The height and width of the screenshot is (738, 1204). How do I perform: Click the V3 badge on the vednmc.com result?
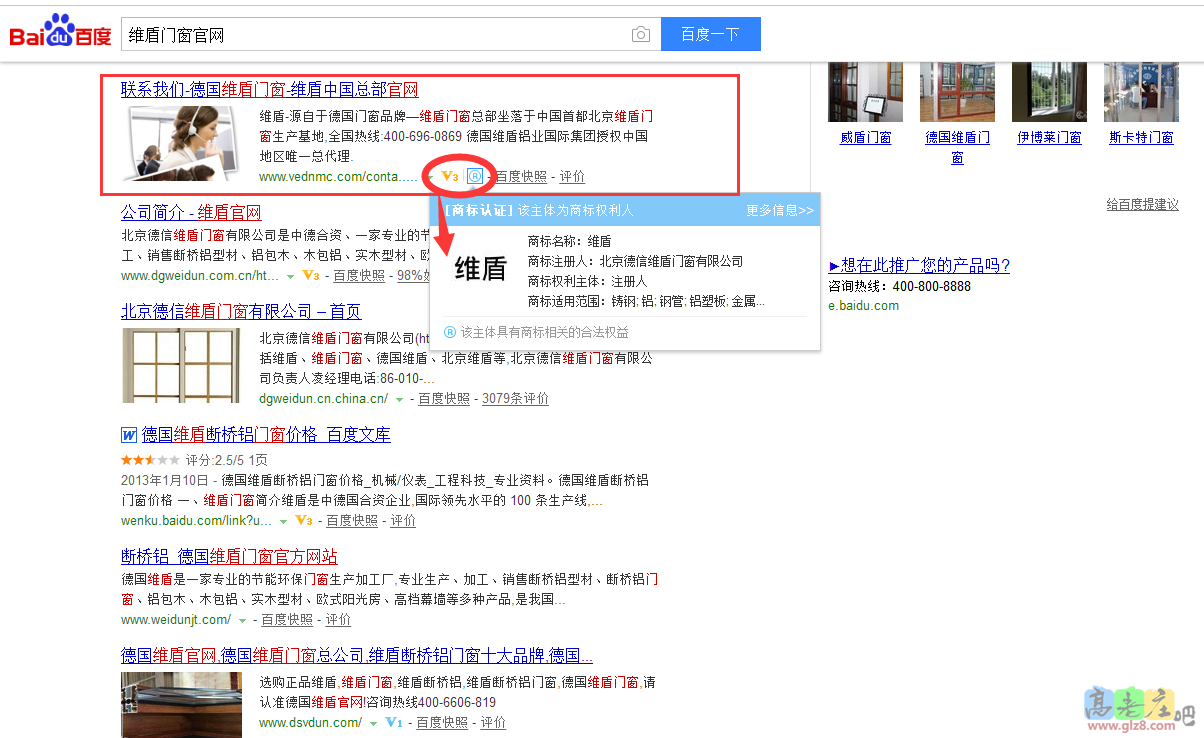point(450,177)
